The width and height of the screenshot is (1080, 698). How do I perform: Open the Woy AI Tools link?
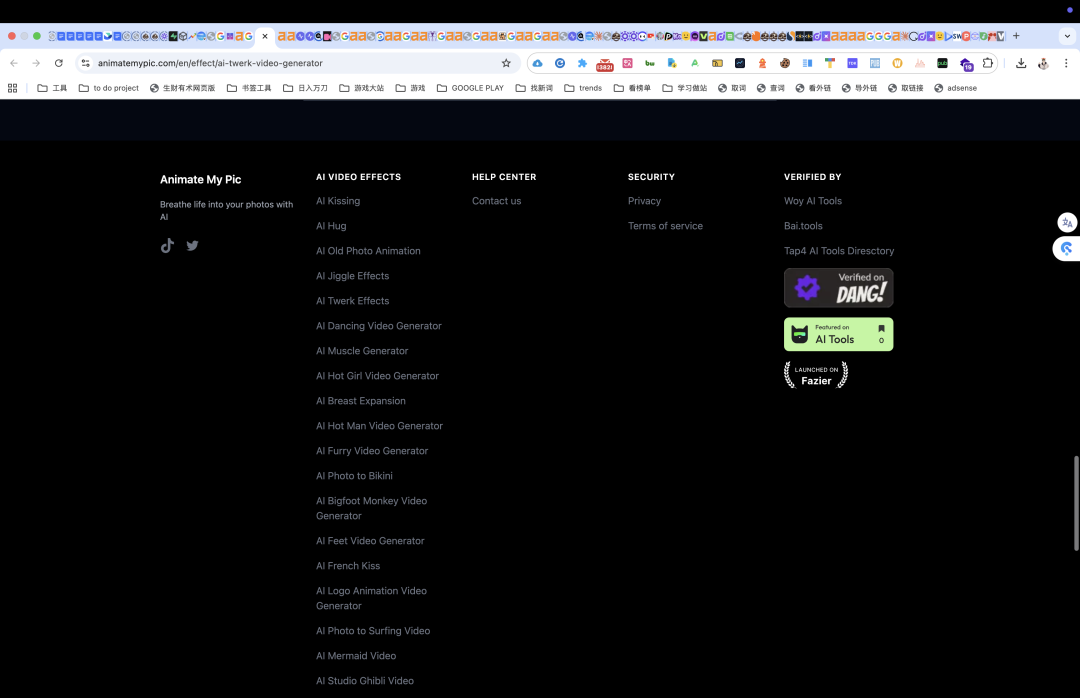point(812,201)
